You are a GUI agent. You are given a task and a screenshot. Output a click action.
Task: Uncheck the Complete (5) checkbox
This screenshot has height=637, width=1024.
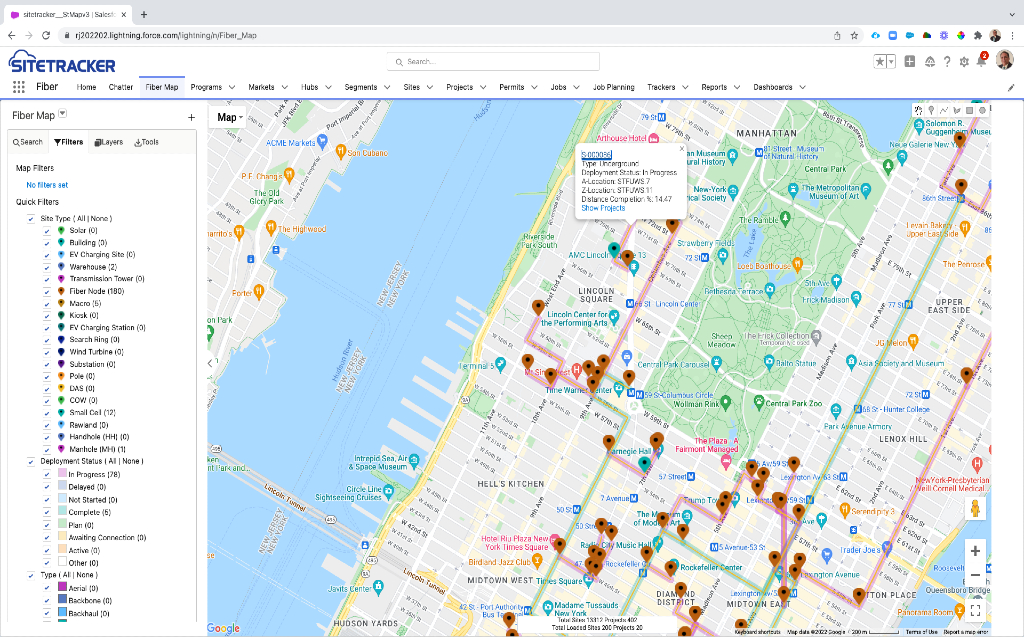click(x=47, y=513)
